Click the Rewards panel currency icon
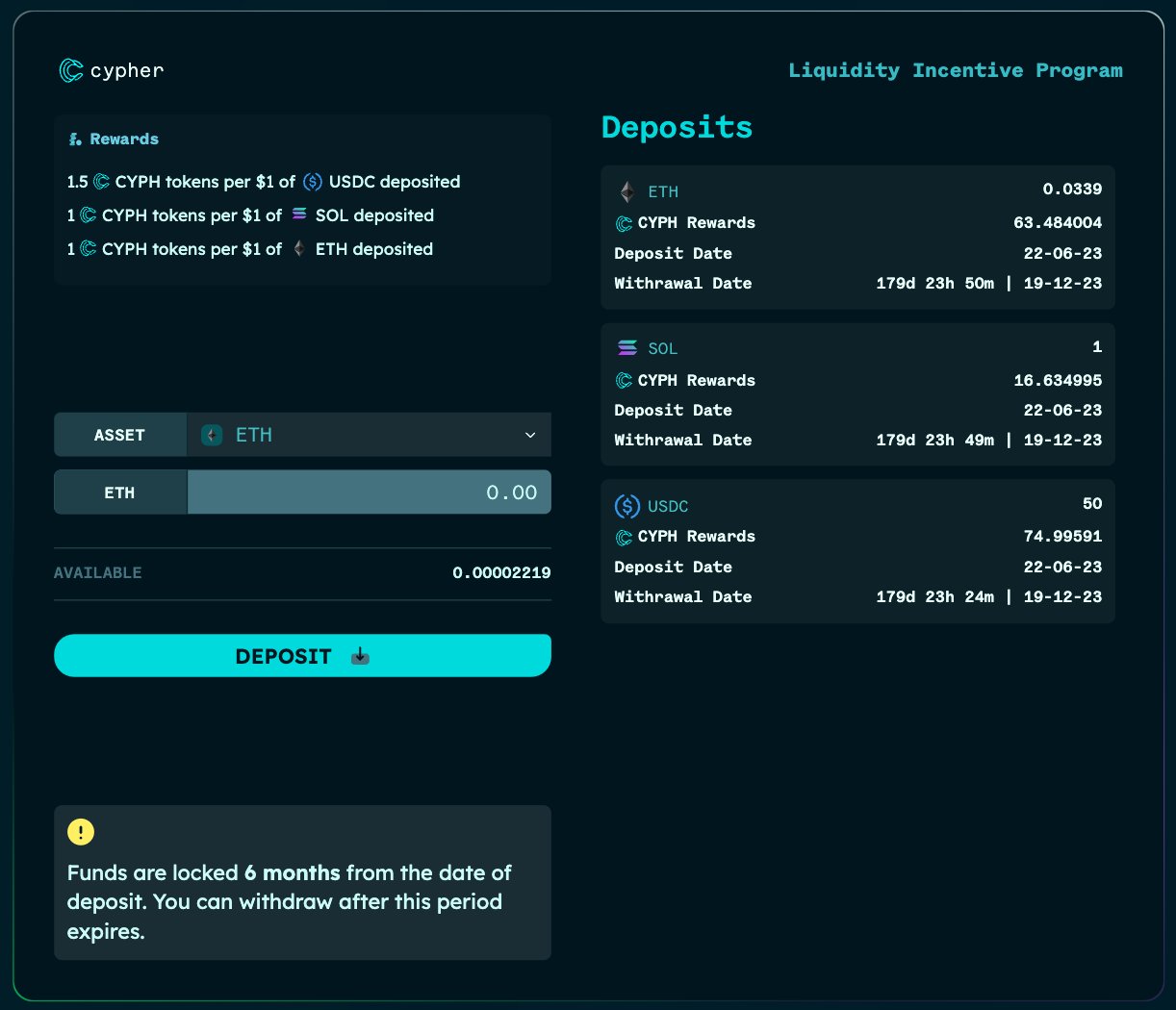 (x=74, y=139)
